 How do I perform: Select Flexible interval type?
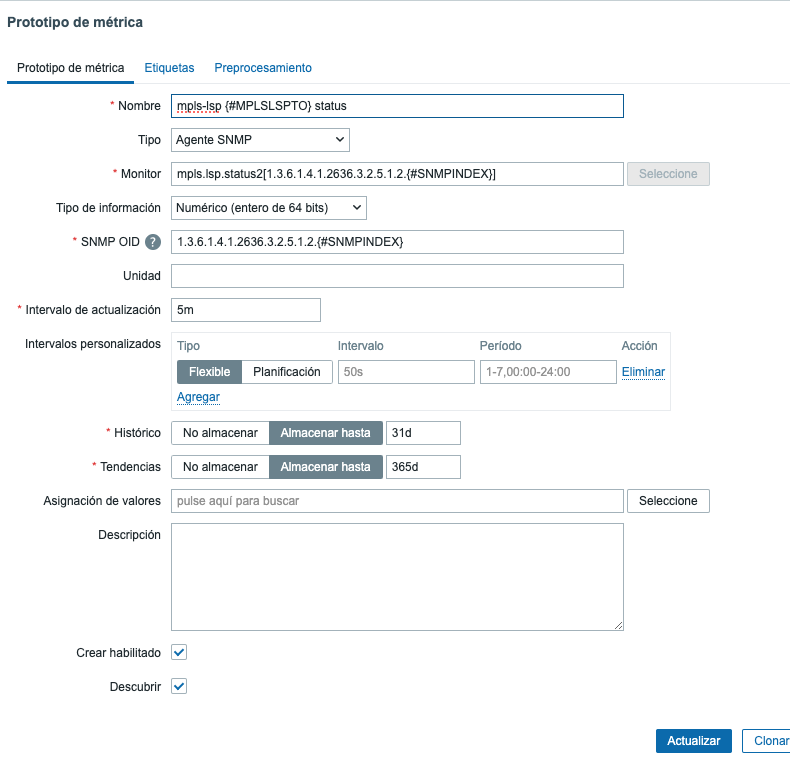[209, 372]
